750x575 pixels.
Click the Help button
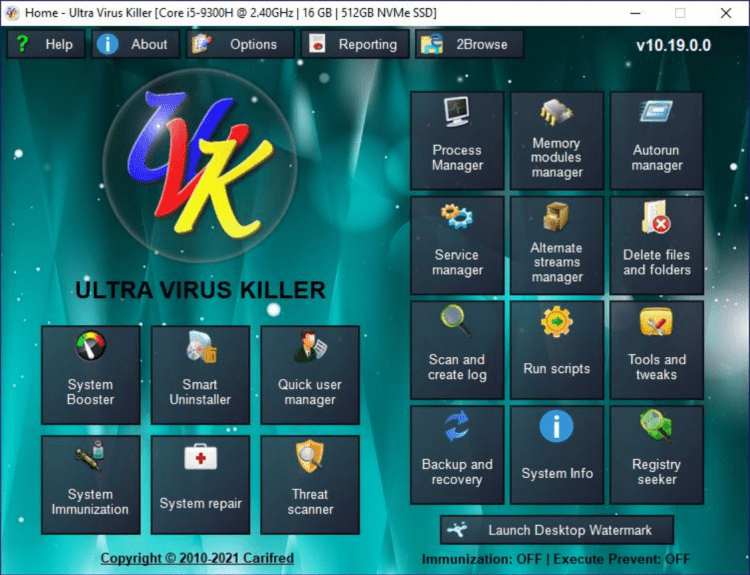tap(46, 44)
